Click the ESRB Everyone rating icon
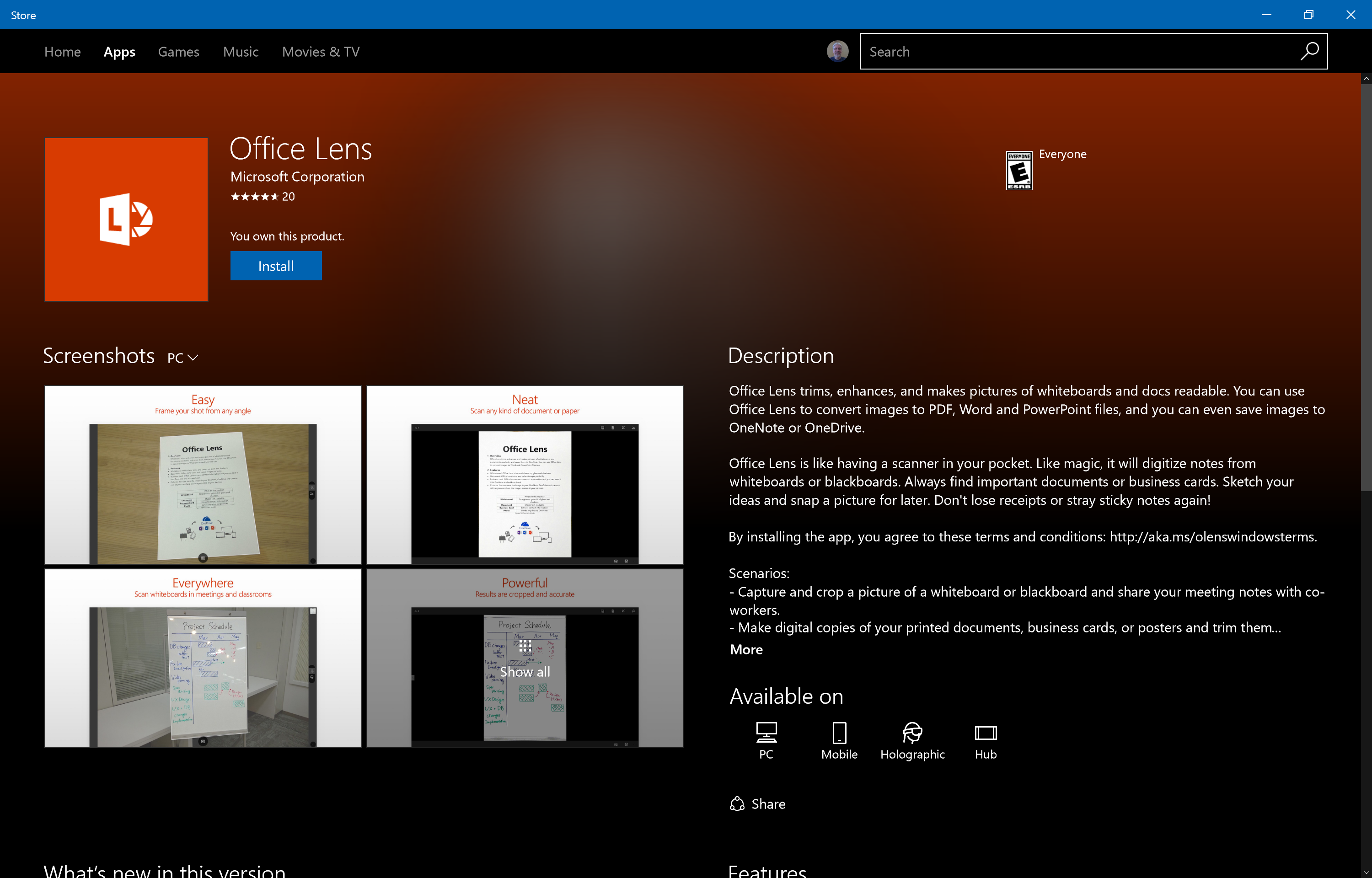 (x=1018, y=171)
